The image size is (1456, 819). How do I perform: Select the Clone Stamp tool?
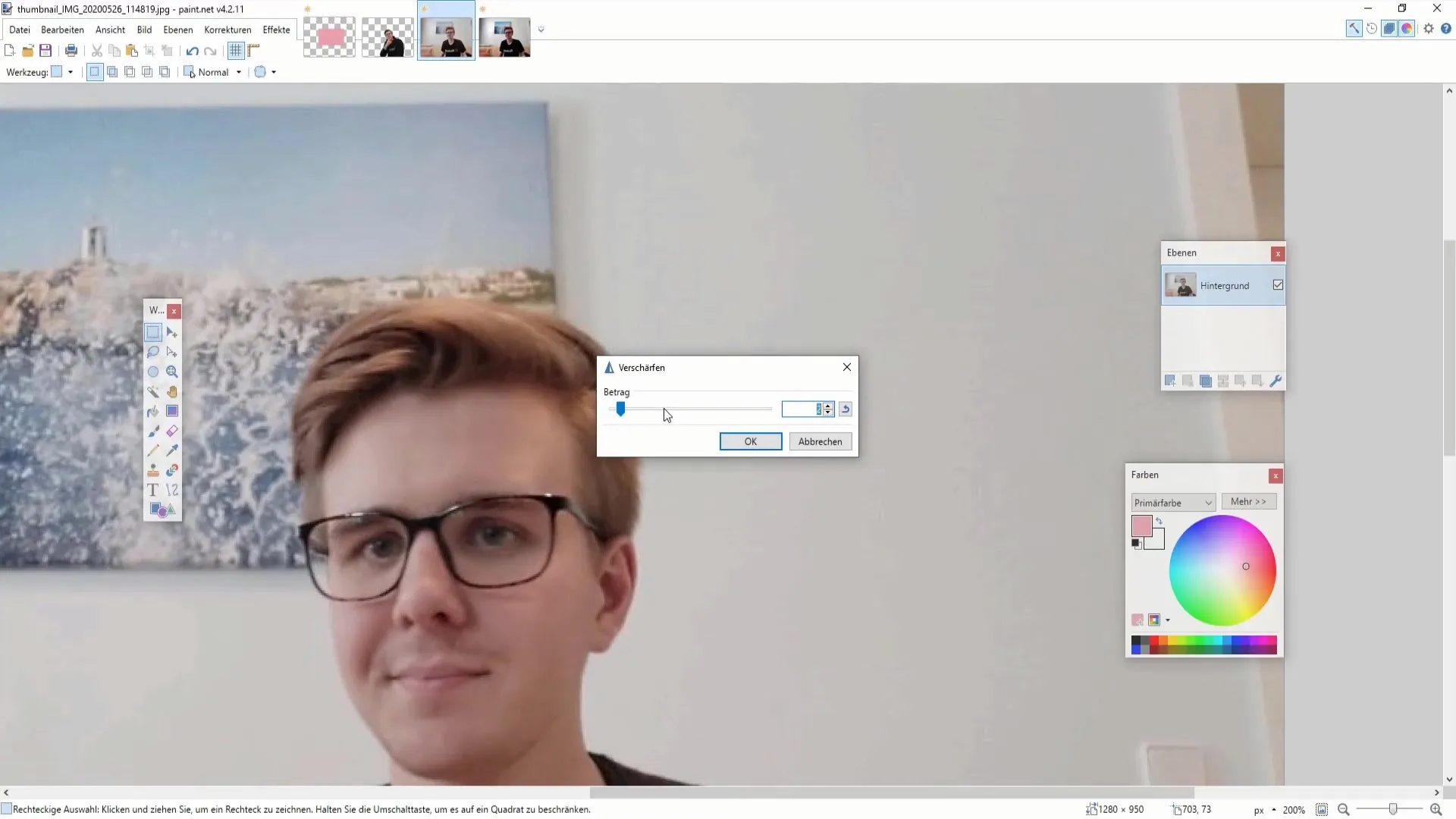coord(153,471)
